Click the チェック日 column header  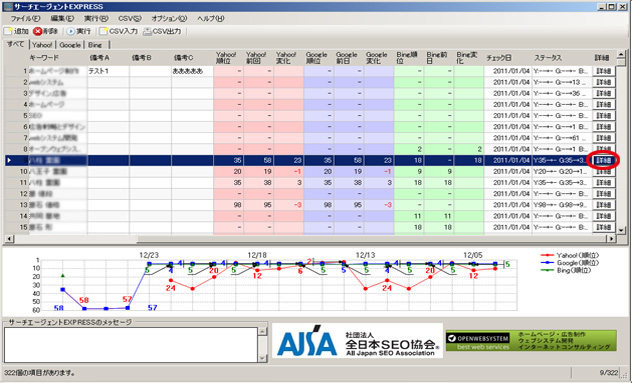(508, 58)
